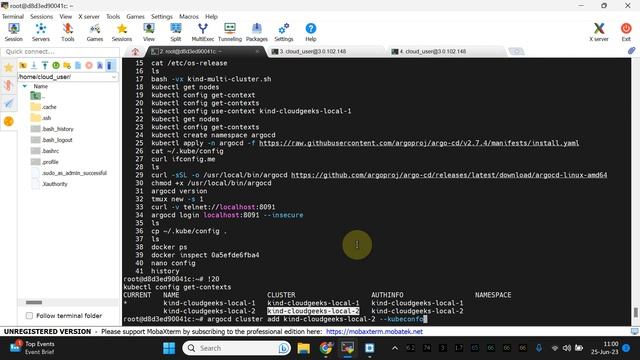Viewport: 640px width, 360px height.
Task: Click the SFTP parent folder icon
Action: pyautogui.click(x=23, y=65)
